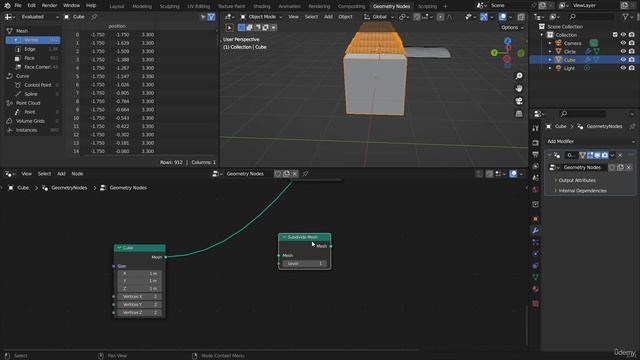
Task: Open the Modifiers wrench properties tab
Action: (536, 231)
